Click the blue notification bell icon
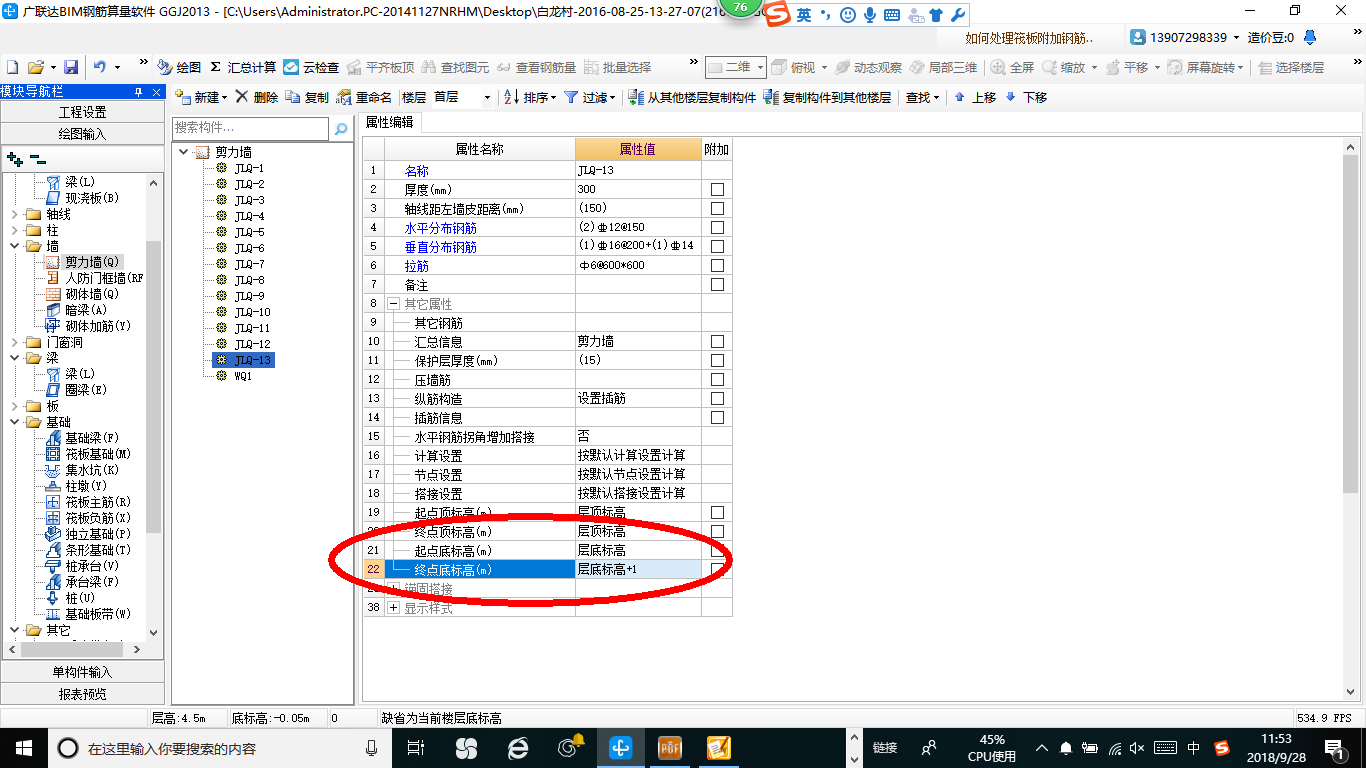 tap(1308, 37)
